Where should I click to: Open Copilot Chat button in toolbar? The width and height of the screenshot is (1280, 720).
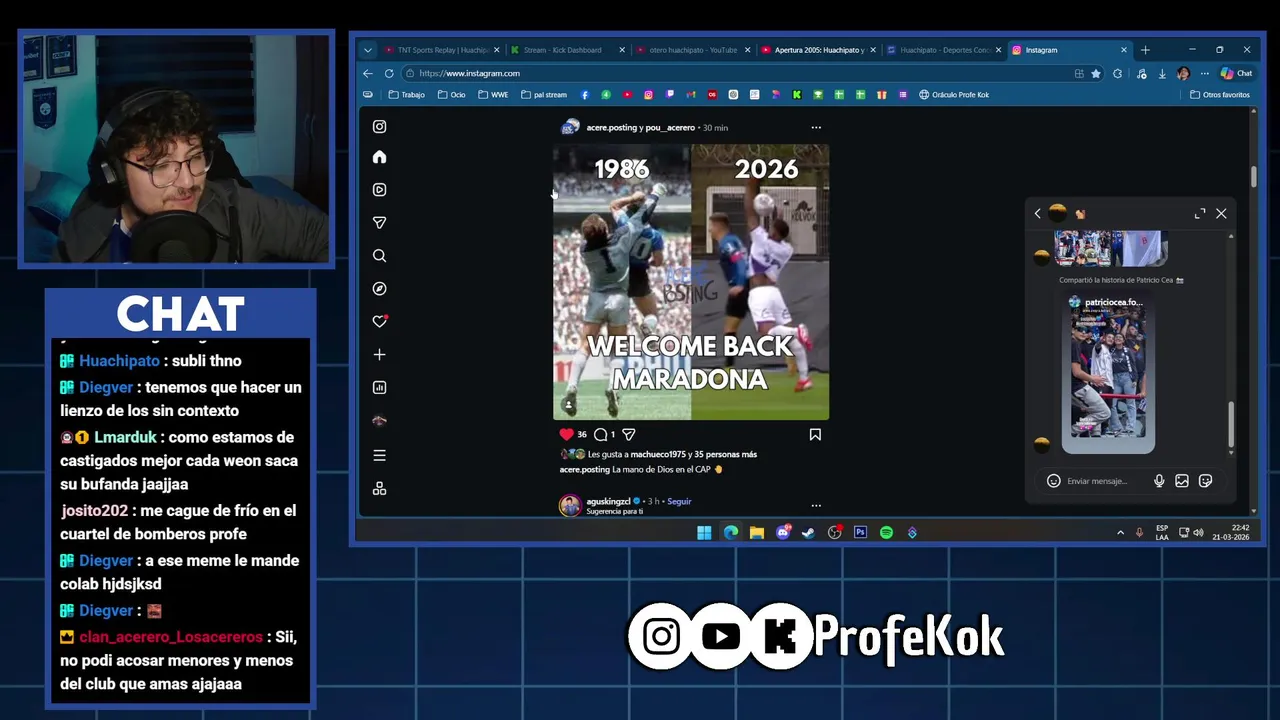click(x=1236, y=73)
